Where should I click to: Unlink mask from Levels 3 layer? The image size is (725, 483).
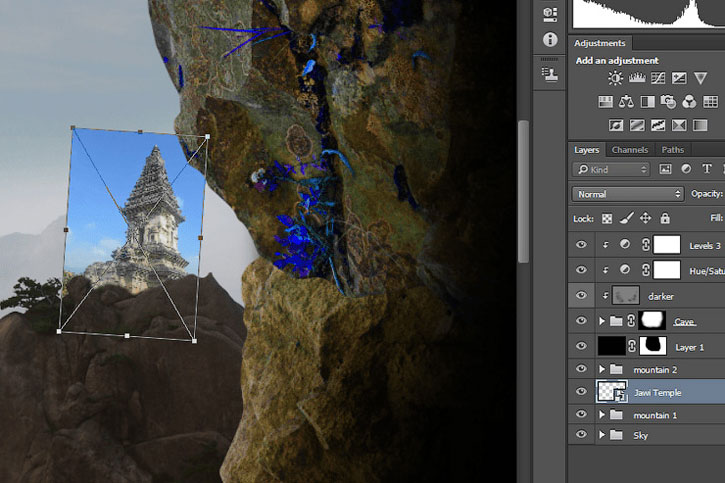pyautogui.click(x=646, y=245)
